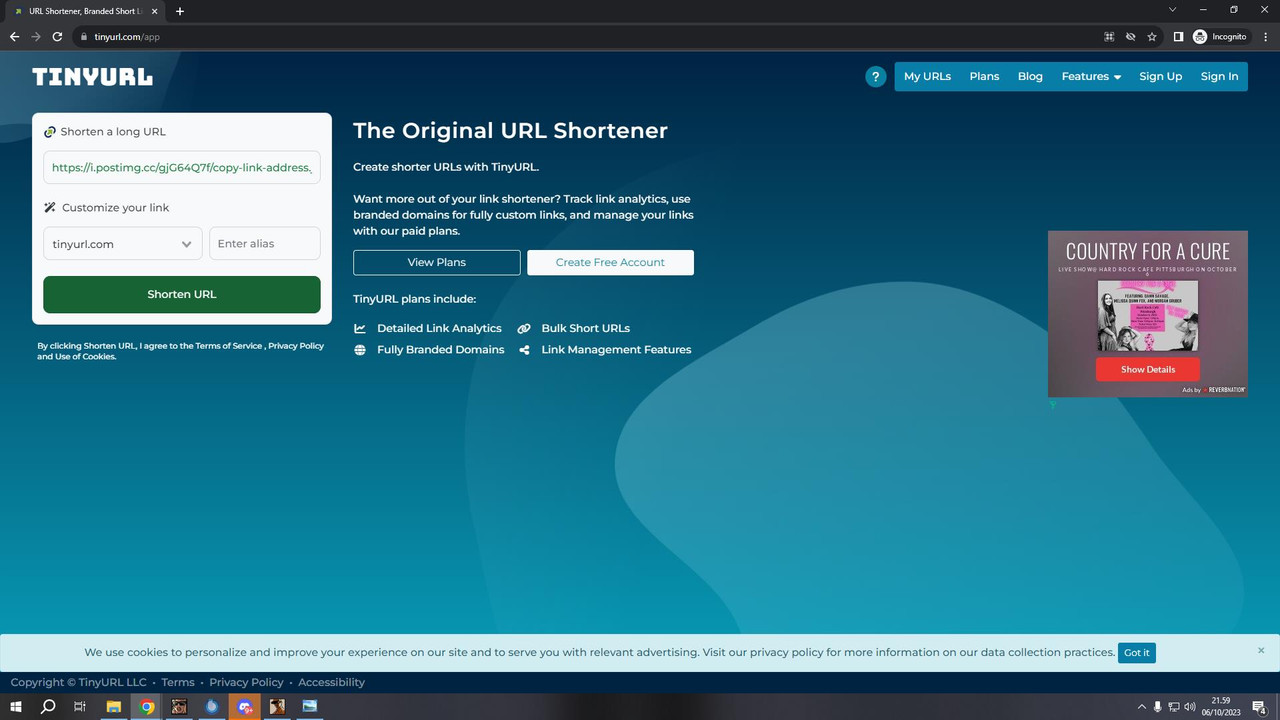The image size is (1280, 720).
Task: Click the third-party cookies blocked eye icon
Action: [x=1130, y=37]
